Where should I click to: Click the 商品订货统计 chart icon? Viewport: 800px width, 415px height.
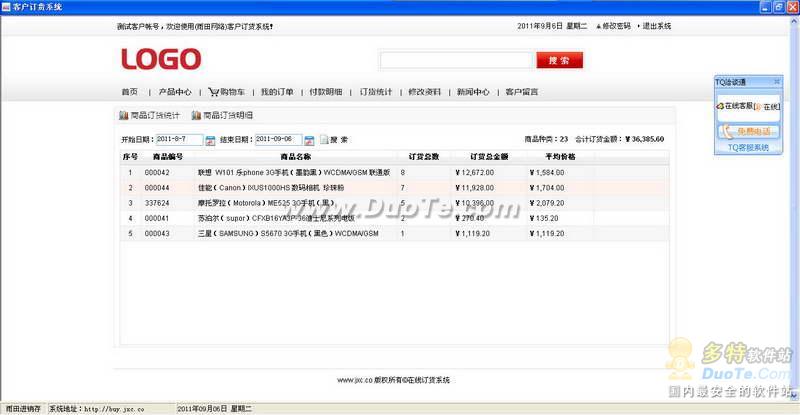123,116
